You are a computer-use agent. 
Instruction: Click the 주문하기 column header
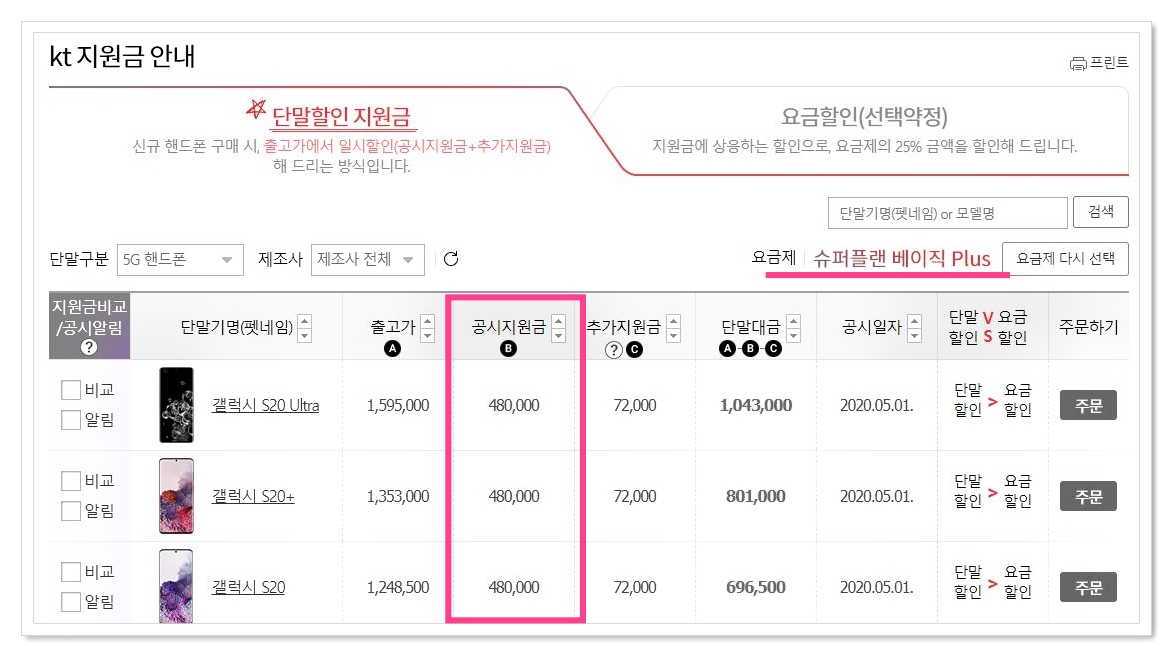[1088, 327]
